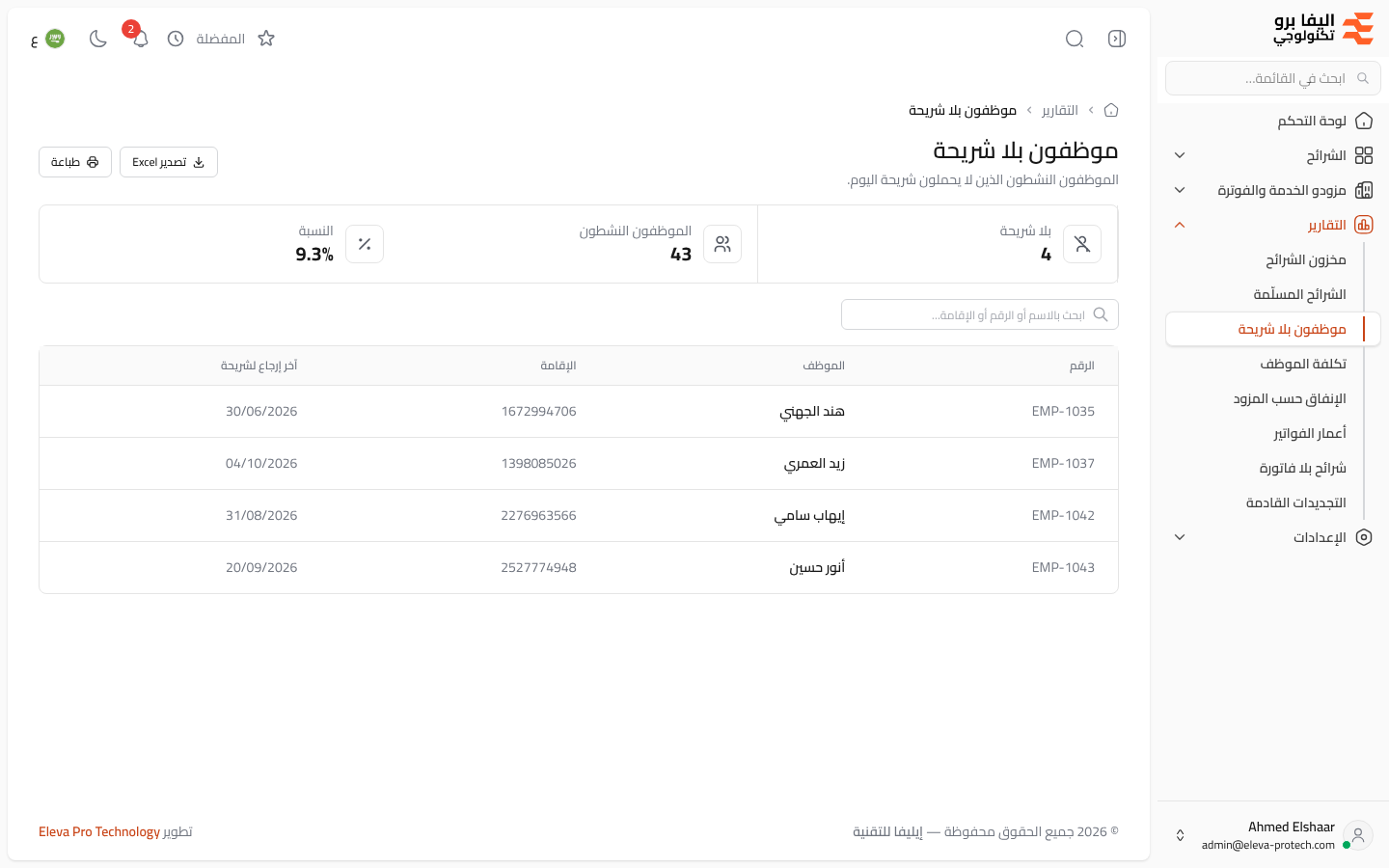
Task: Click the المفضلة favorites label
Action: point(221,39)
